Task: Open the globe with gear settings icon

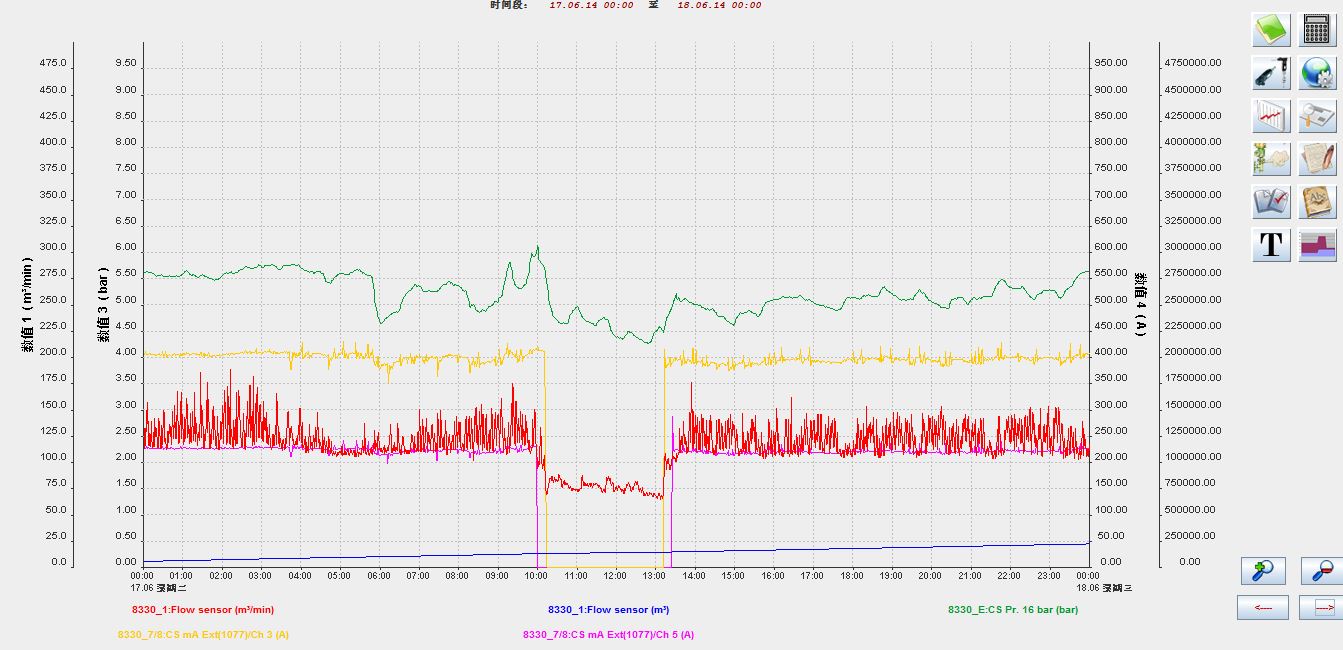Action: pos(1318,73)
